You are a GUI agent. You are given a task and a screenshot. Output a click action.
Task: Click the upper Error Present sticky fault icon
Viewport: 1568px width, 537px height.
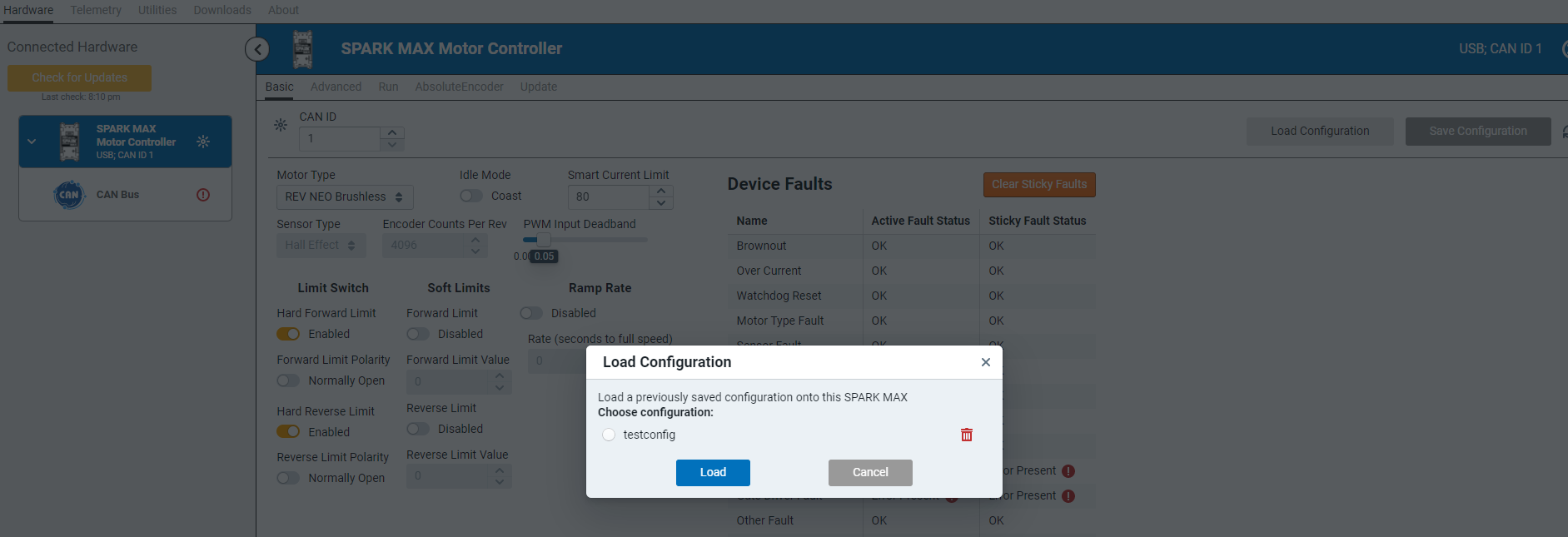[x=1068, y=471]
